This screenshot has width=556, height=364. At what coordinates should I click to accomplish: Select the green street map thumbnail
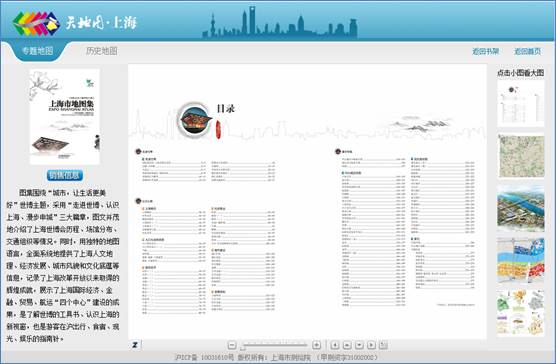pos(521,156)
